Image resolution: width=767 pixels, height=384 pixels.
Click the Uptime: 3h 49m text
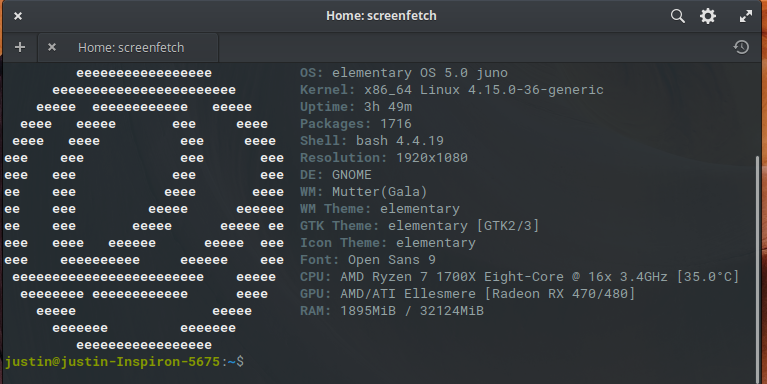coord(356,107)
